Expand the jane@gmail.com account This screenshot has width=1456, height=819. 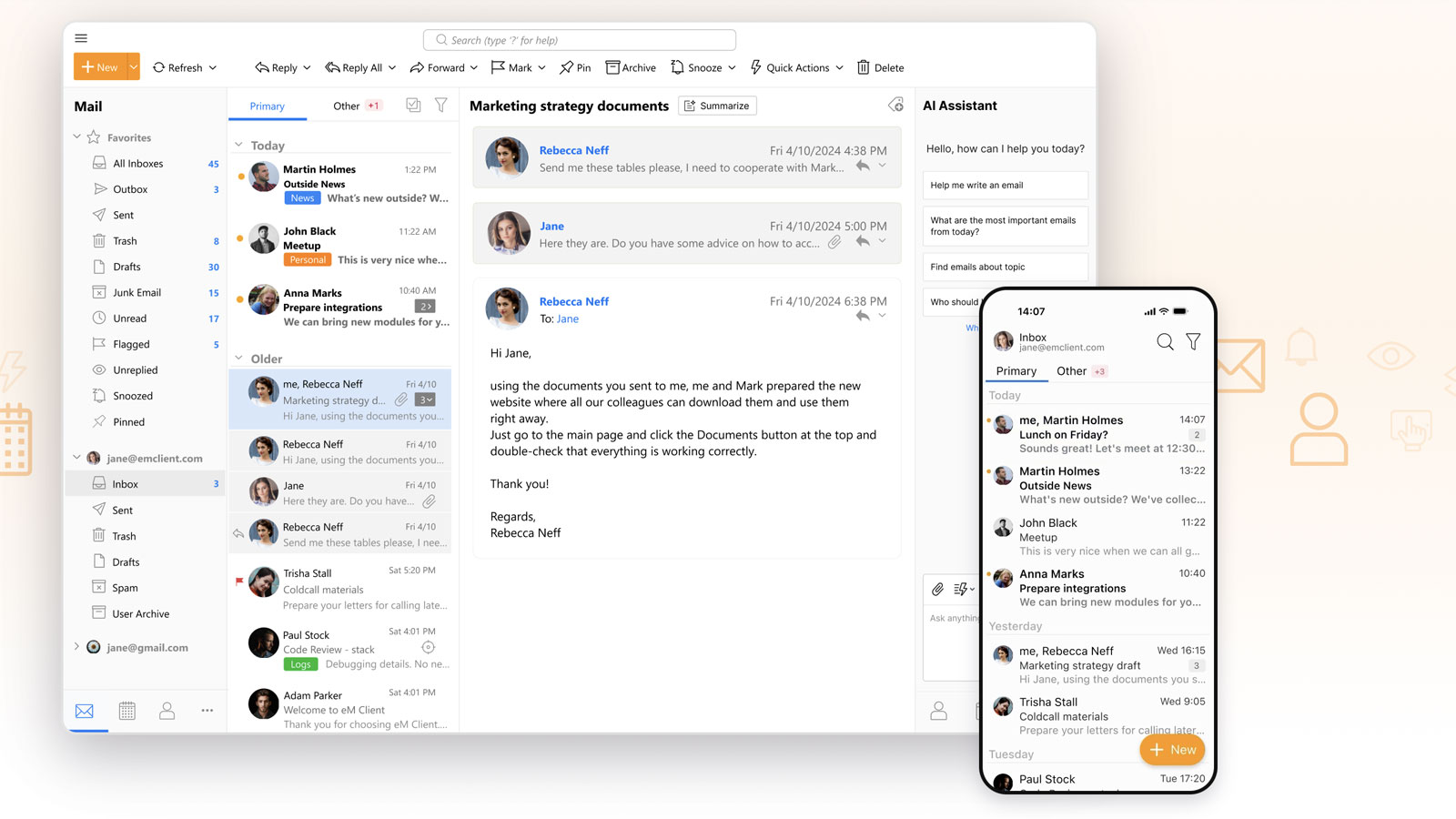point(76,647)
